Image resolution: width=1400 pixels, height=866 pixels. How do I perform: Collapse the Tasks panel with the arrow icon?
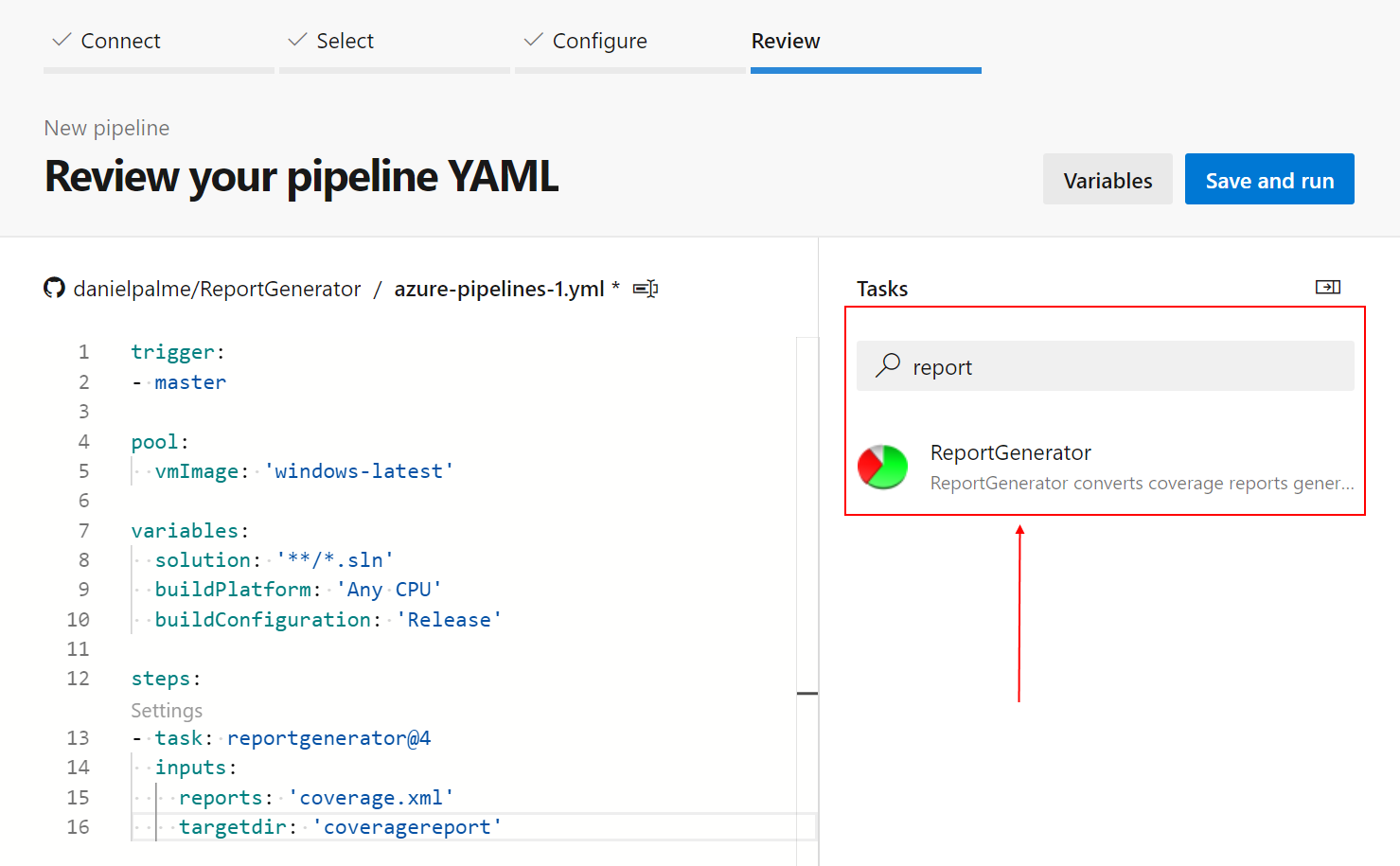pos(1329,287)
